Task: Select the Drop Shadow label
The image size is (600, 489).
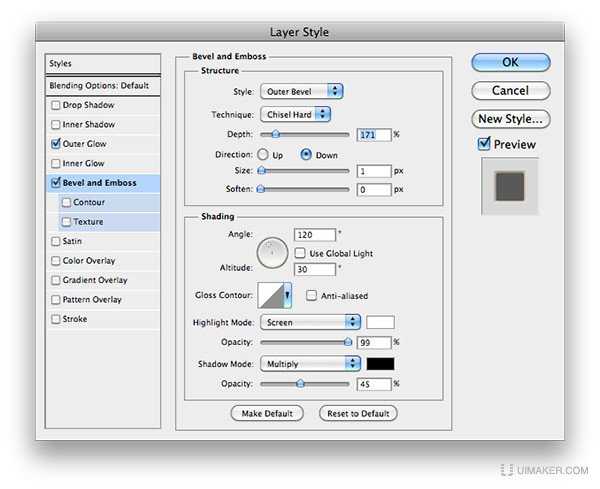Action: click(88, 105)
